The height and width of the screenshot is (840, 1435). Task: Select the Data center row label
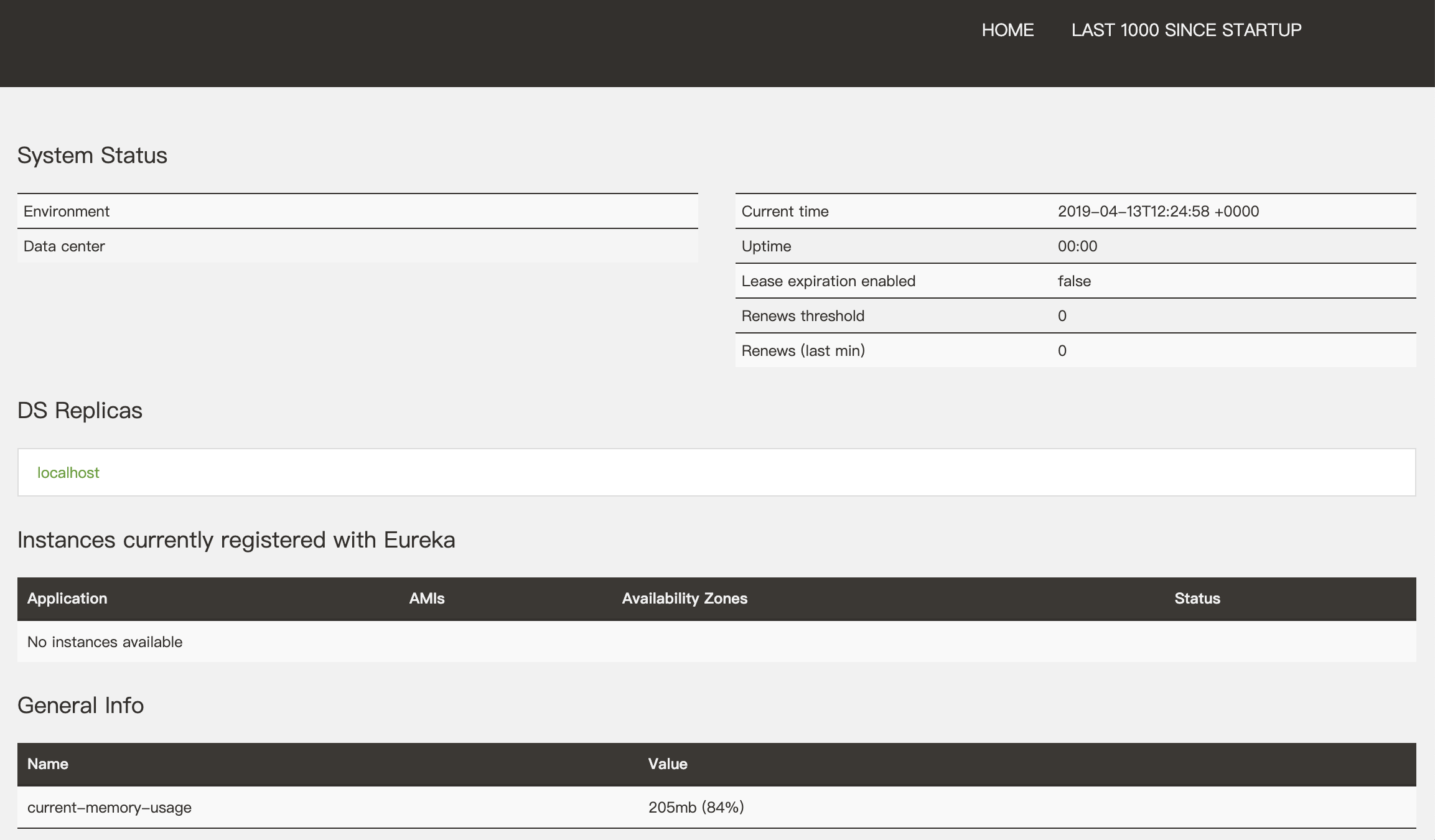pos(64,246)
